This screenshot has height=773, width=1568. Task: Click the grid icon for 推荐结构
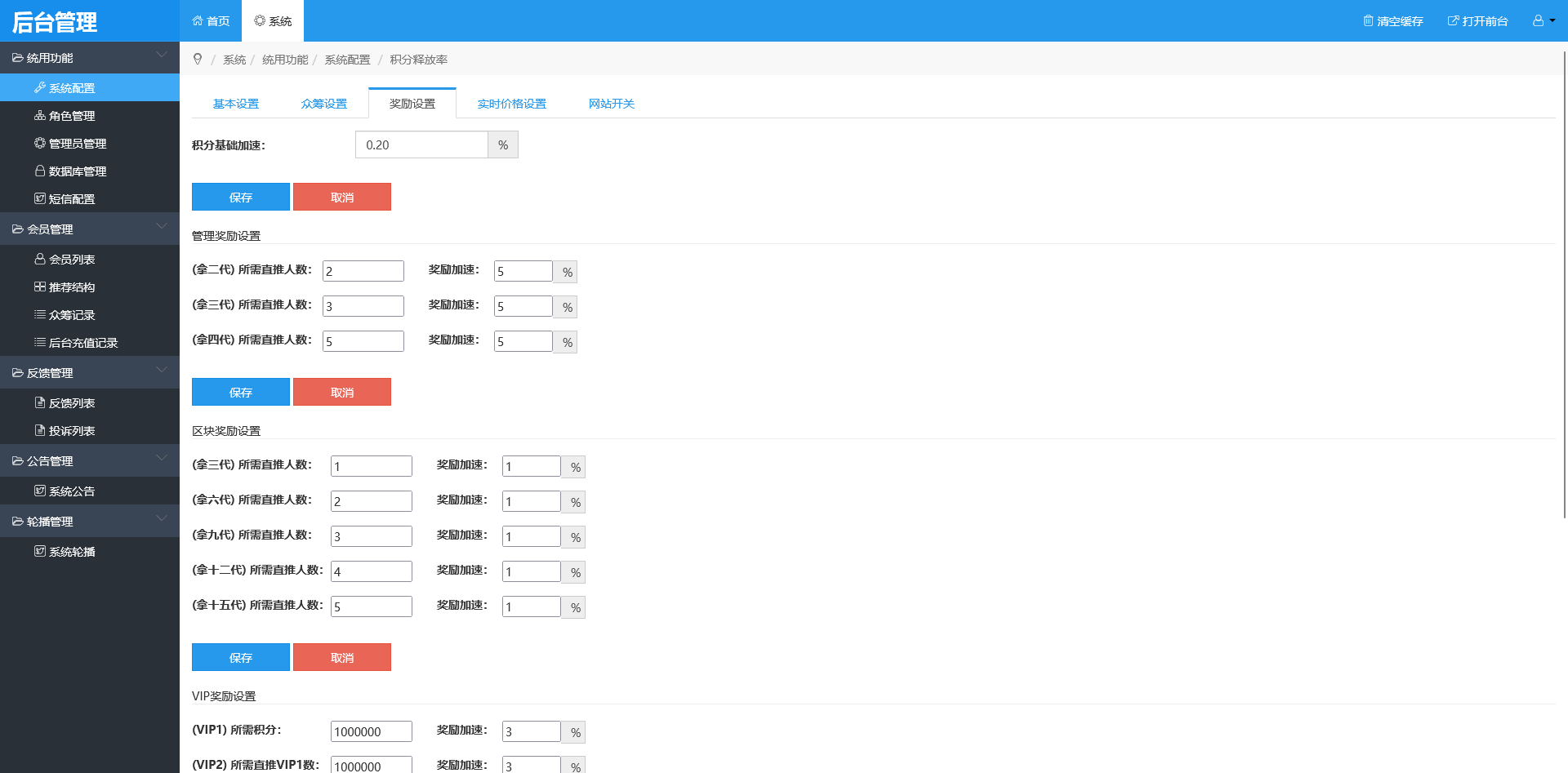40,287
